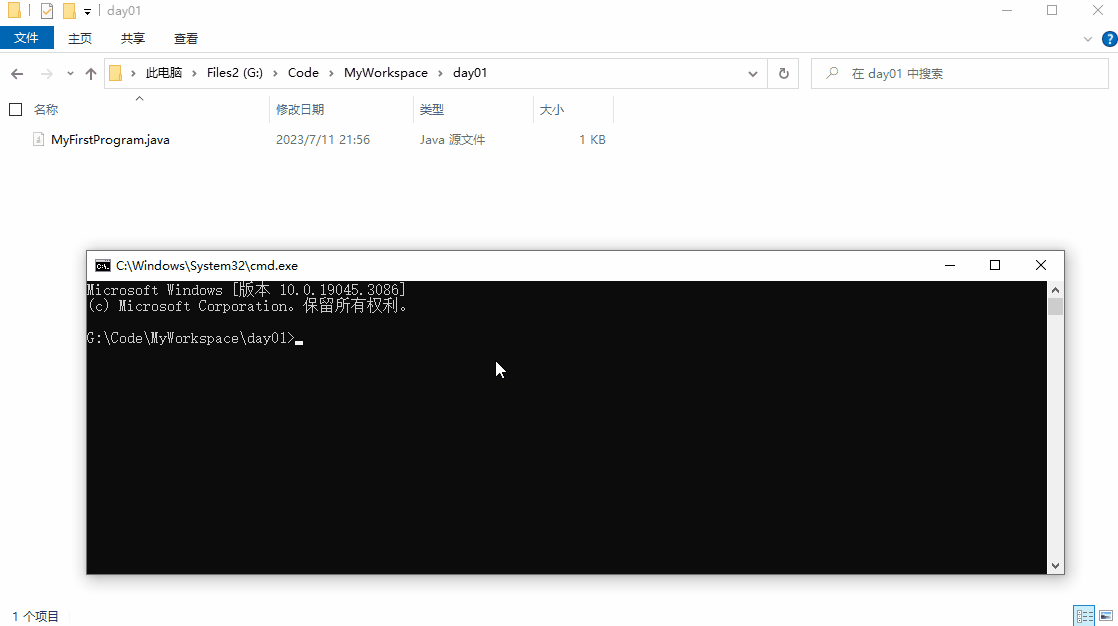Open the 查看 ribbon tab
This screenshot has width=1118, height=626.
pyautogui.click(x=185, y=39)
